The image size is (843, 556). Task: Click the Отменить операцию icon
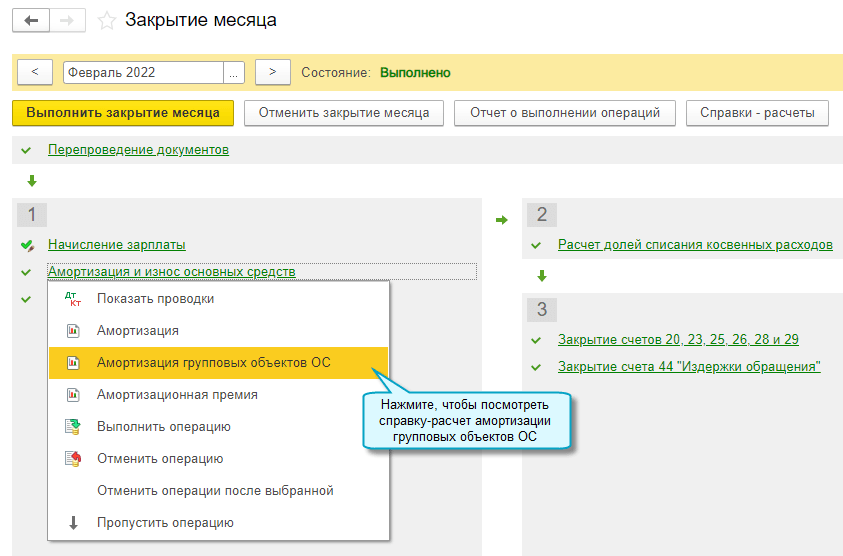point(72,459)
